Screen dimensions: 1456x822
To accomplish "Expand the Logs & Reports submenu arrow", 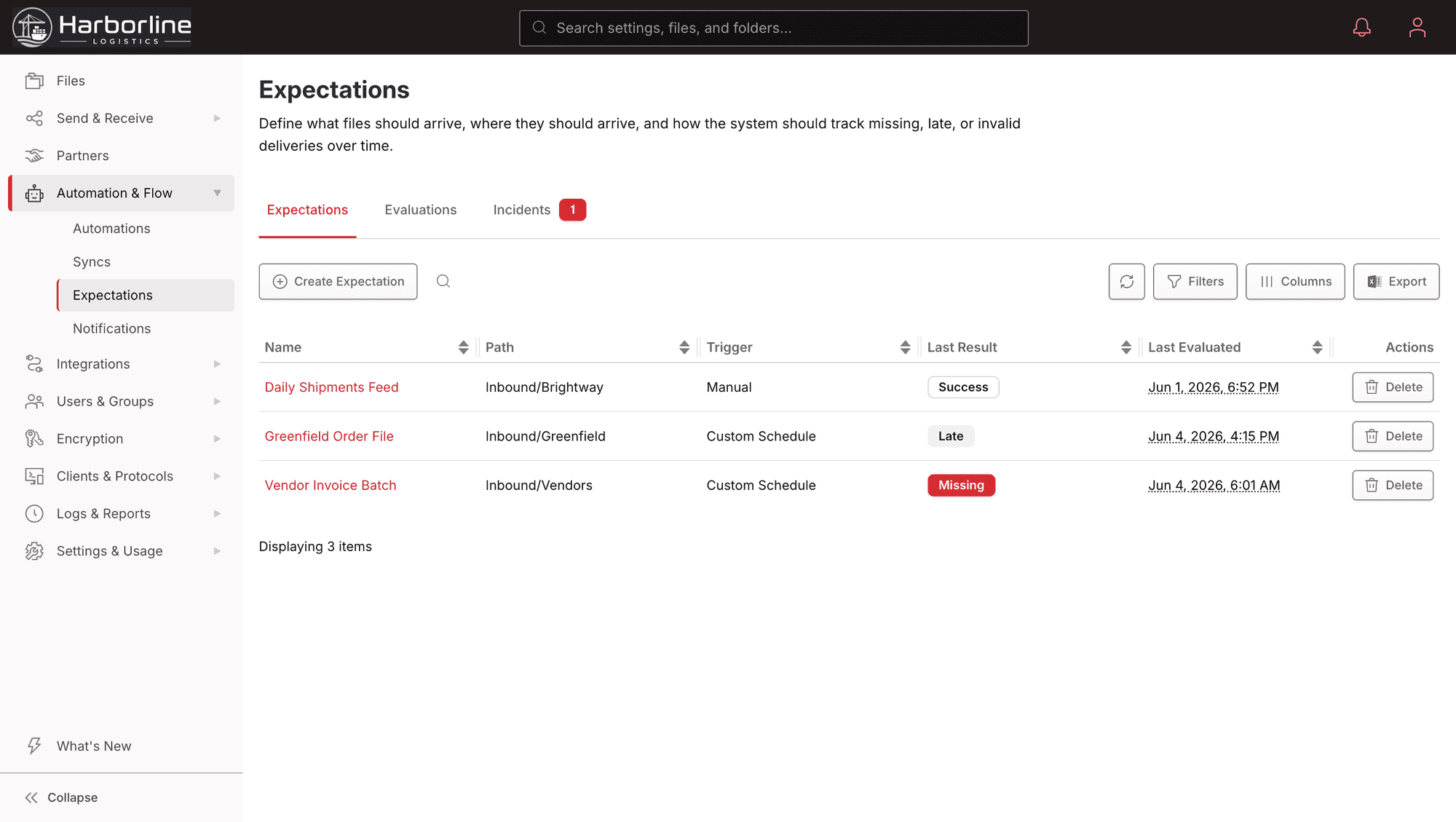I will pyautogui.click(x=217, y=513).
